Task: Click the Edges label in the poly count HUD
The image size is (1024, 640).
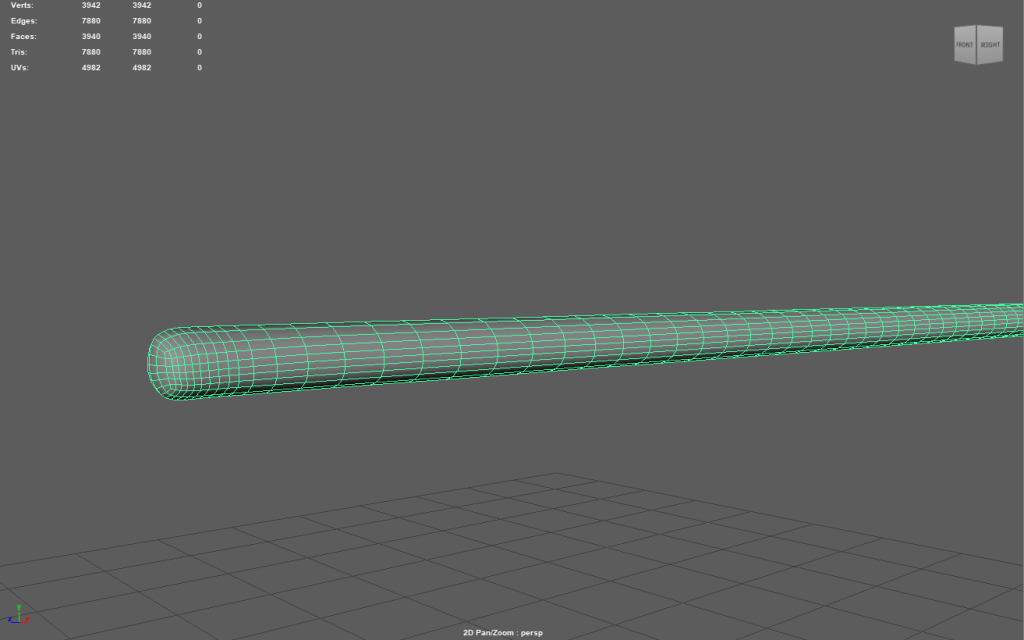Action: [24, 21]
